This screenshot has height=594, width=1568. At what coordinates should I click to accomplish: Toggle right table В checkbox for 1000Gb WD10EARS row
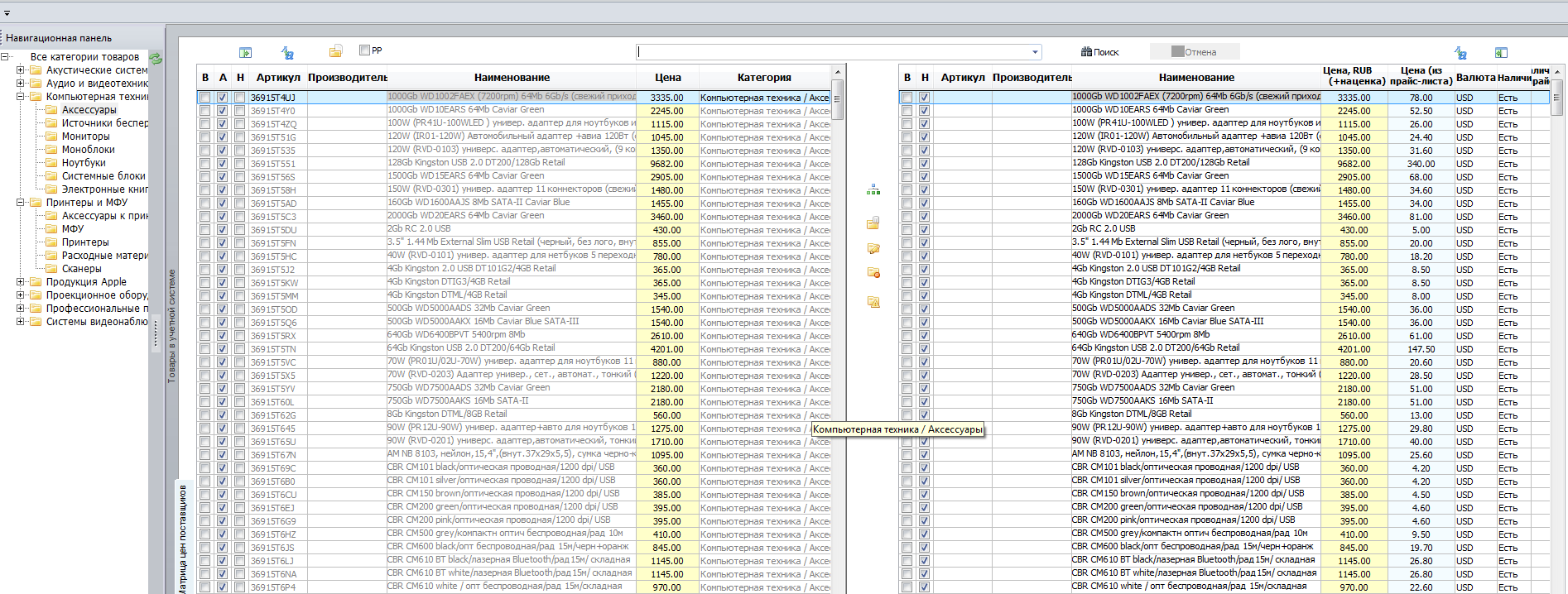[x=907, y=111]
